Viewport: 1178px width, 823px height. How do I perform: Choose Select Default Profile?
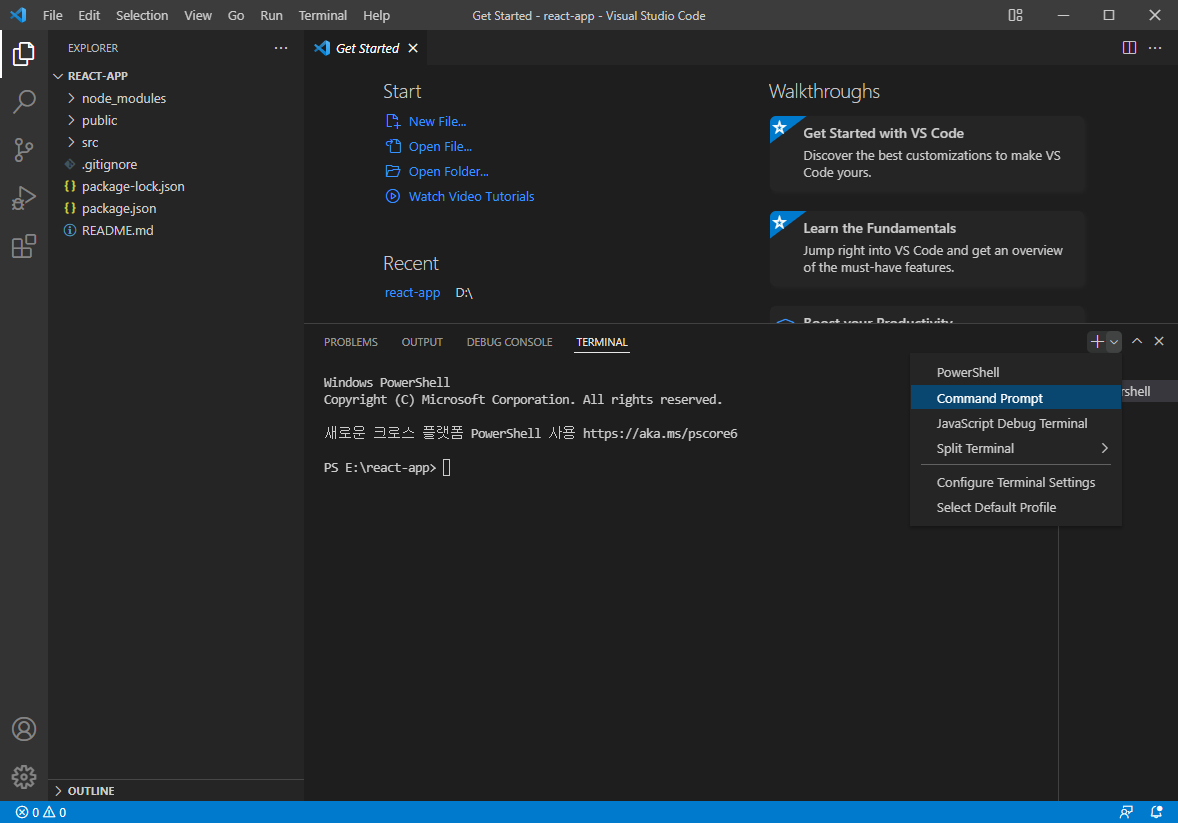point(1016,508)
